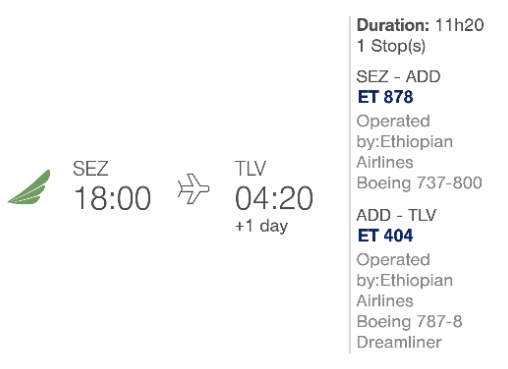
Task: Open the ET 878 flight link
Action: click(x=385, y=97)
